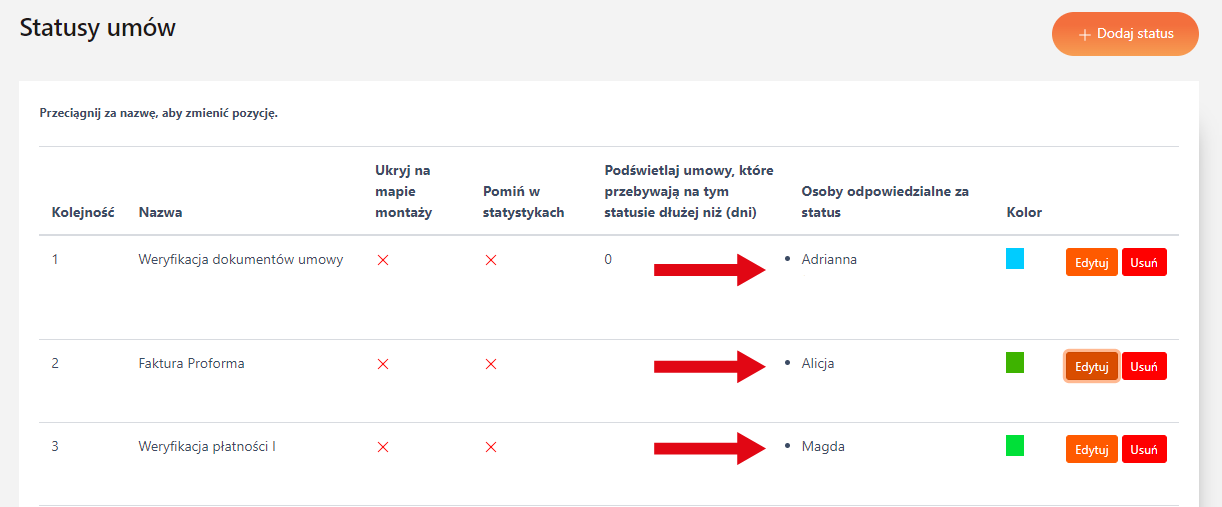This screenshot has width=1222, height=507.
Task: Click the responsible person Adrianna
Action: coord(829,260)
